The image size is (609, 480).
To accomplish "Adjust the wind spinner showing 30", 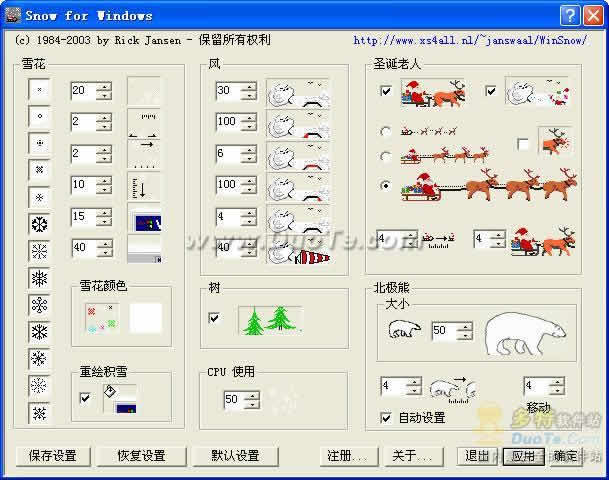I will pyautogui.click(x=249, y=91).
